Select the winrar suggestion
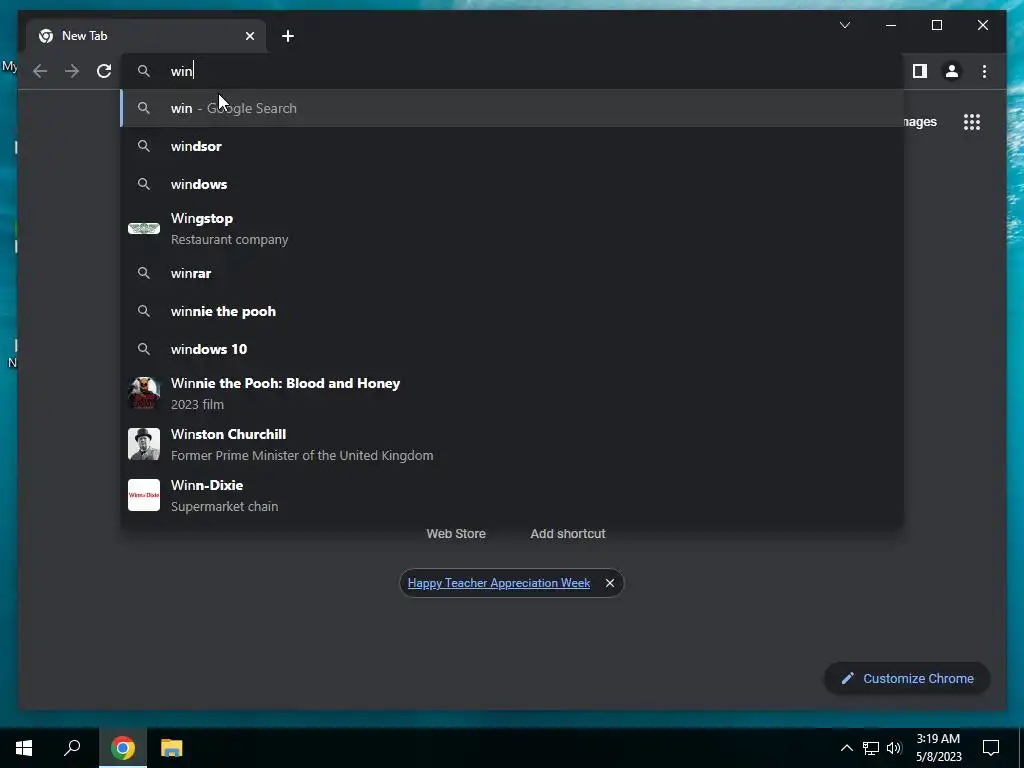 click(513, 273)
